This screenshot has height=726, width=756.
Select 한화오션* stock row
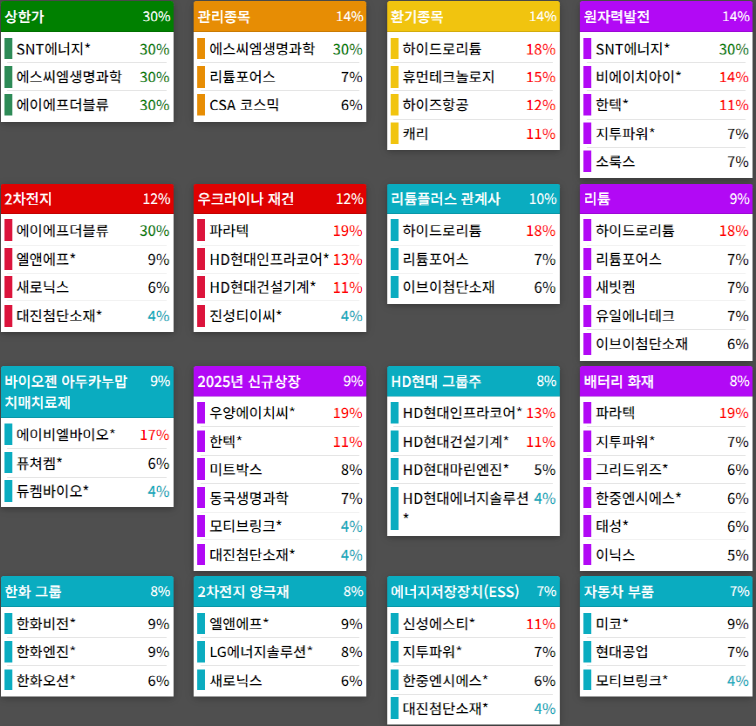pyautogui.click(x=87, y=680)
